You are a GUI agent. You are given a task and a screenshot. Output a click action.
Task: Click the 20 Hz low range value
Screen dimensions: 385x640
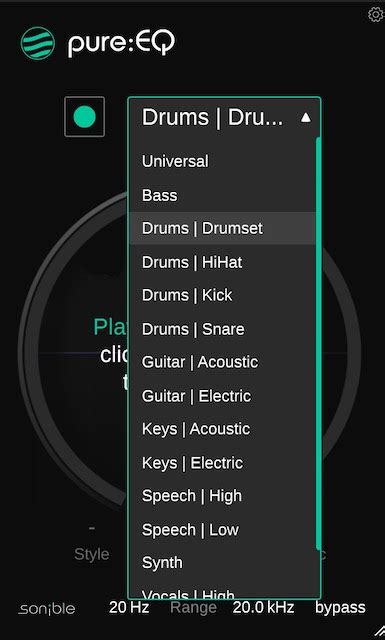point(129,608)
